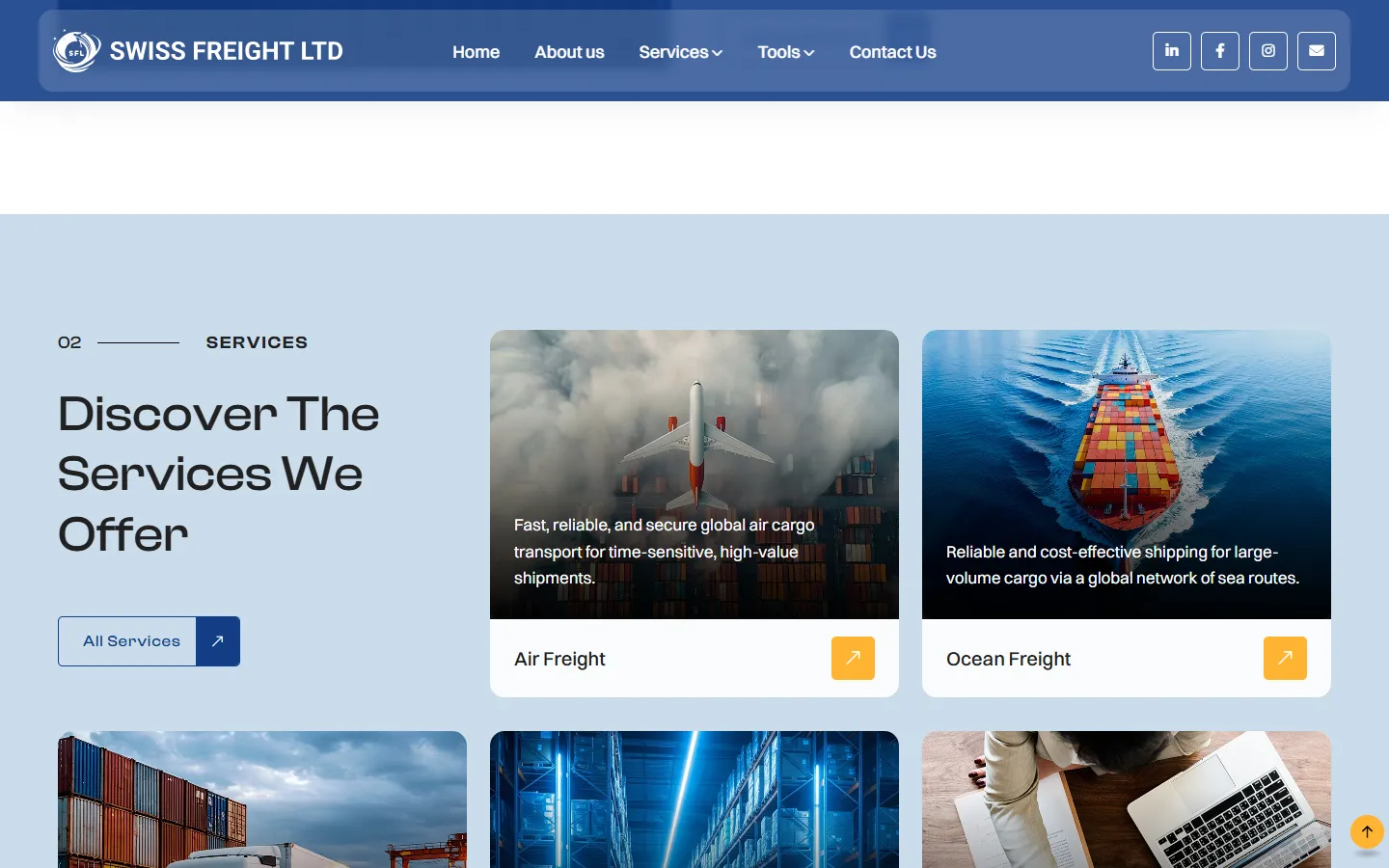Open the LinkedIn social icon
Image resolution: width=1389 pixels, height=868 pixels.
pos(1172,51)
